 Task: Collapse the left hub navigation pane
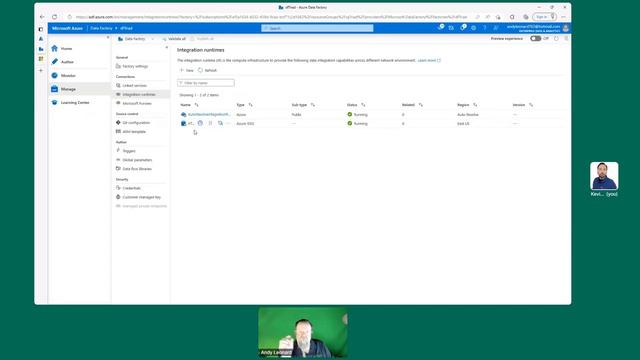click(x=108, y=37)
